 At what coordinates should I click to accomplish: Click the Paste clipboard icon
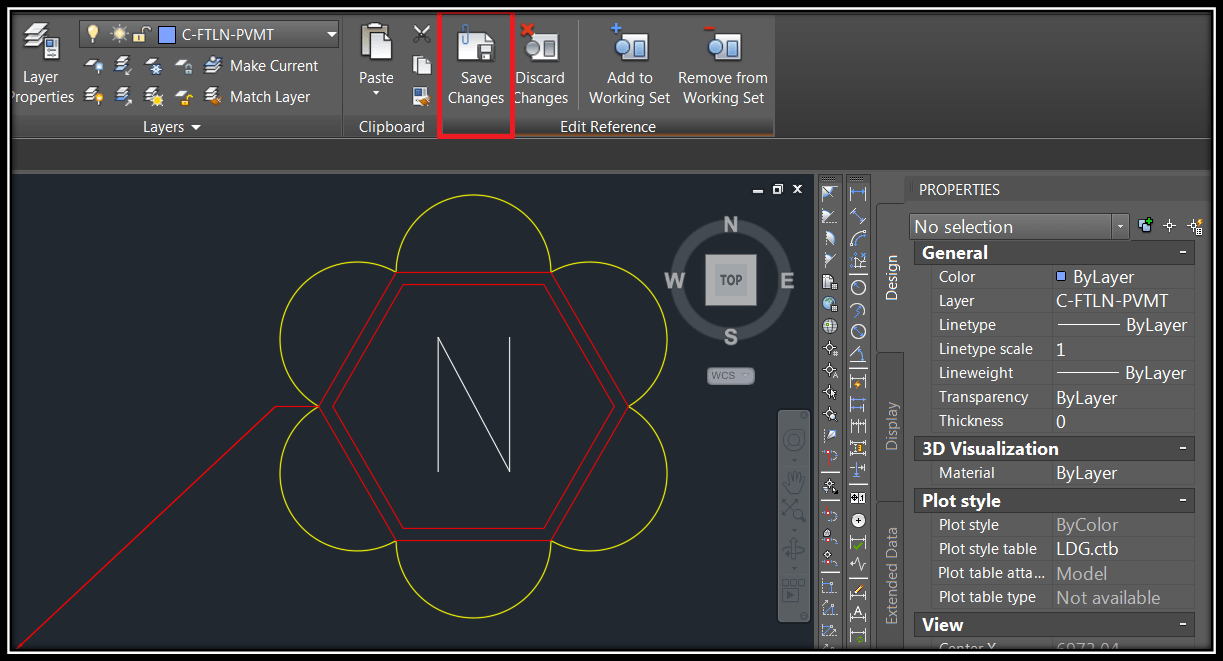(376, 44)
